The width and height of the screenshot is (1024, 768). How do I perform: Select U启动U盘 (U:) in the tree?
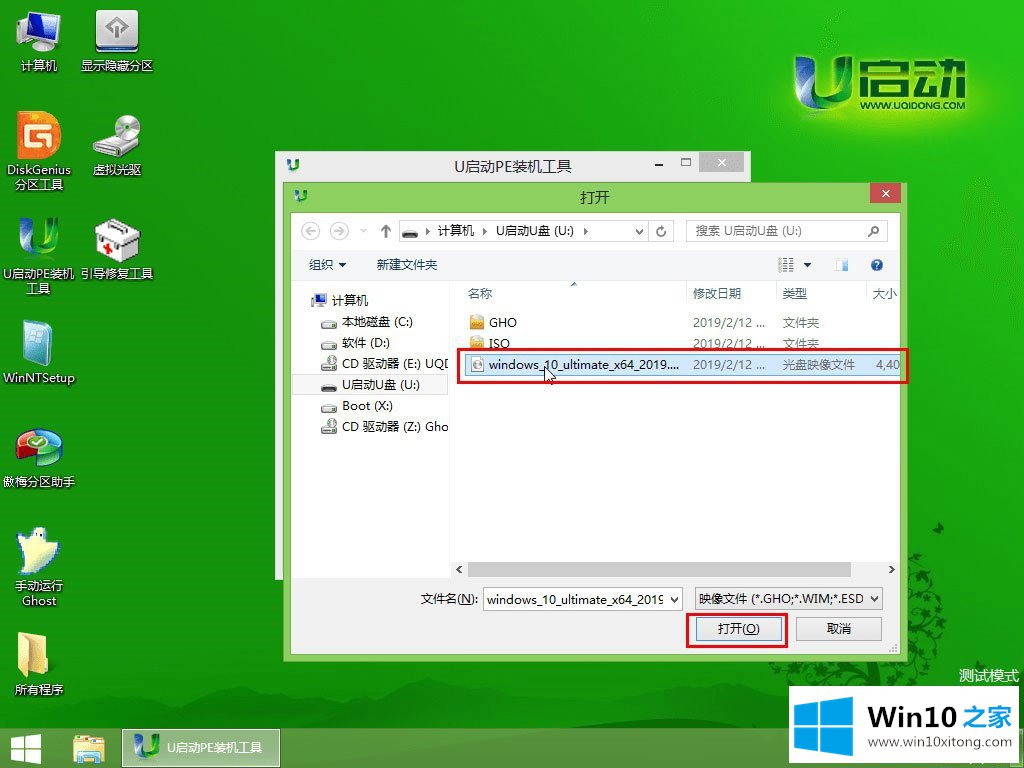tap(370, 385)
